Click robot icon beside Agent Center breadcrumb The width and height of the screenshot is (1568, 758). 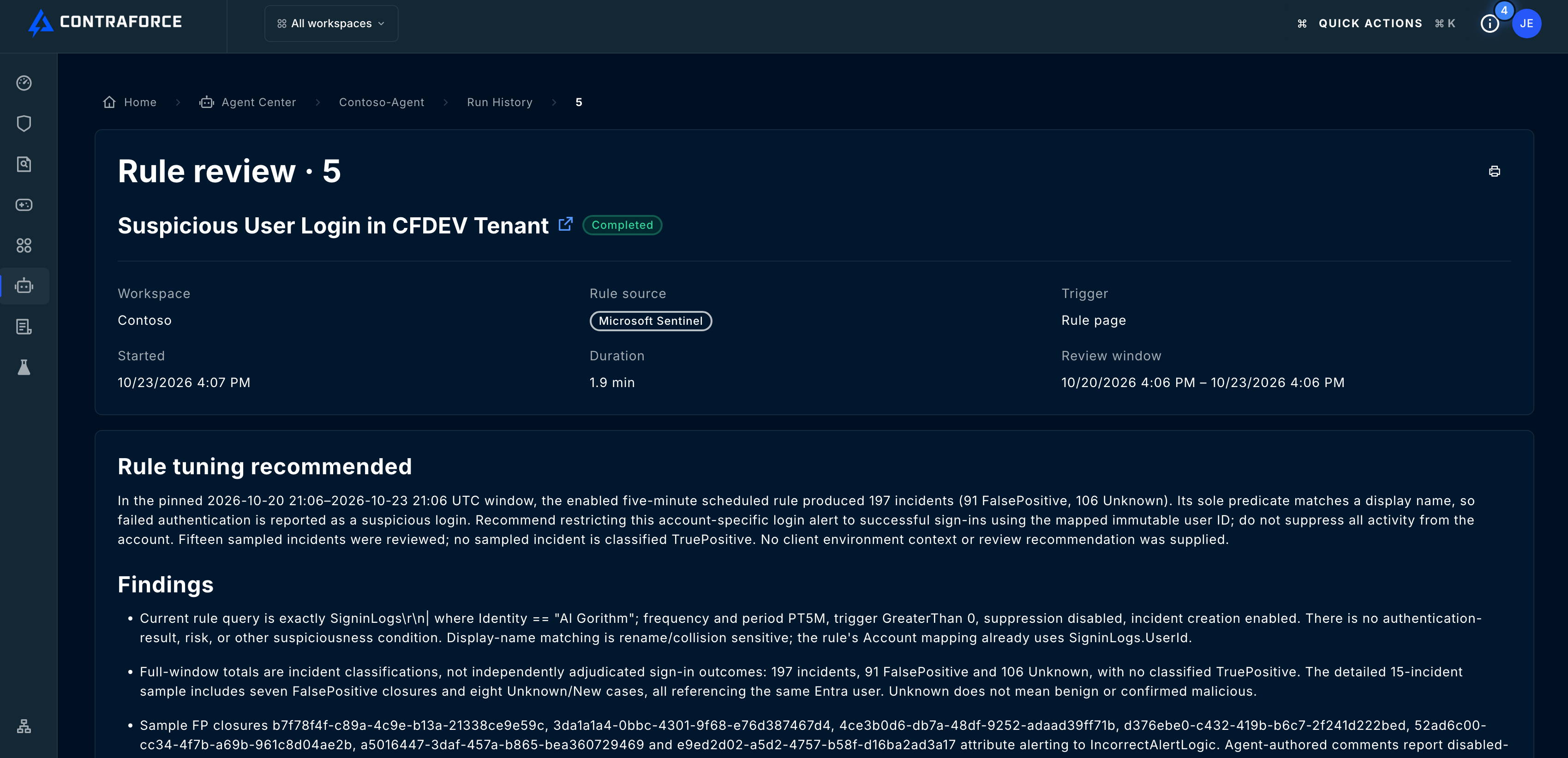pyautogui.click(x=207, y=102)
